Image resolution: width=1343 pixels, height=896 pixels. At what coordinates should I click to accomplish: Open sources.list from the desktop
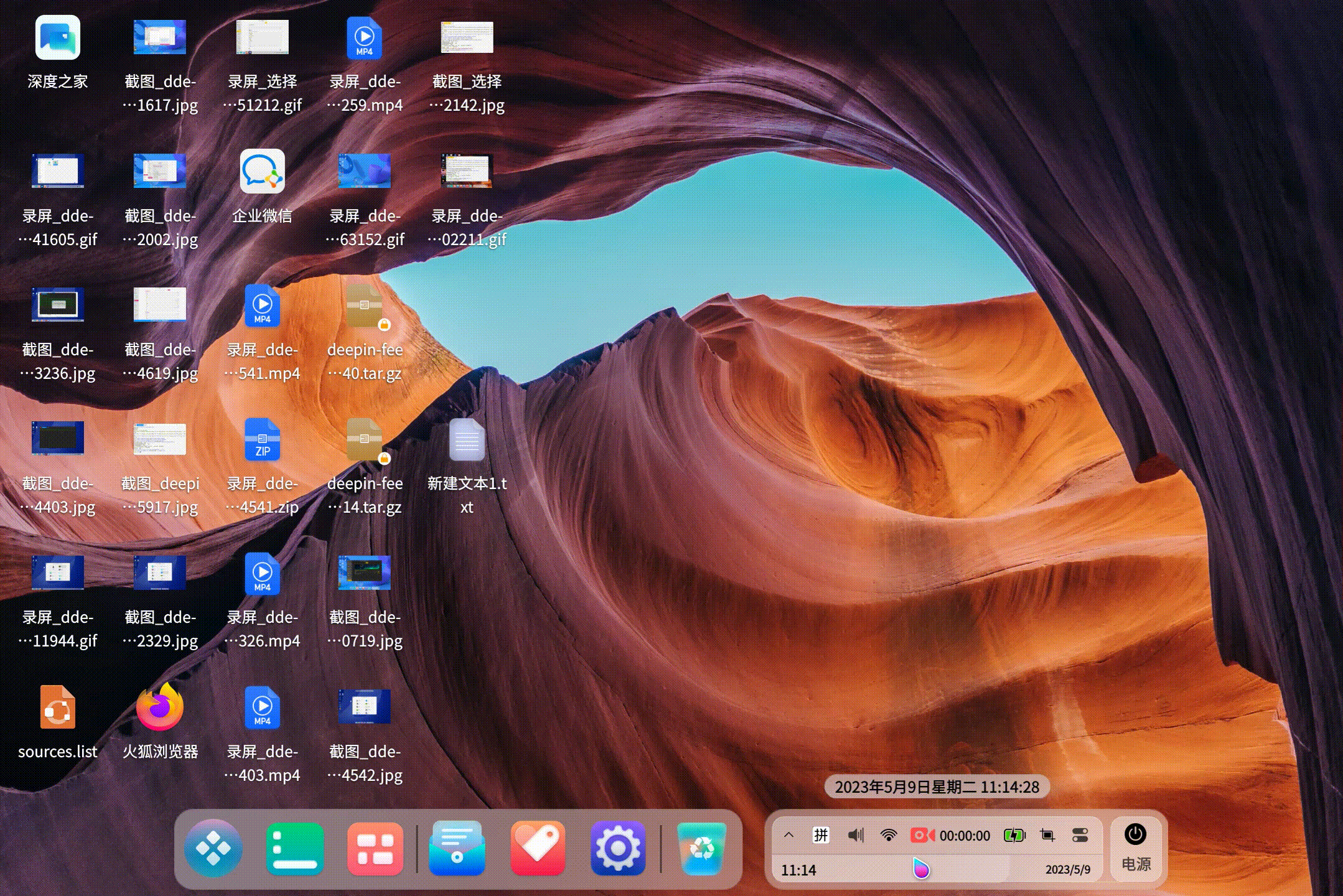pos(57,706)
